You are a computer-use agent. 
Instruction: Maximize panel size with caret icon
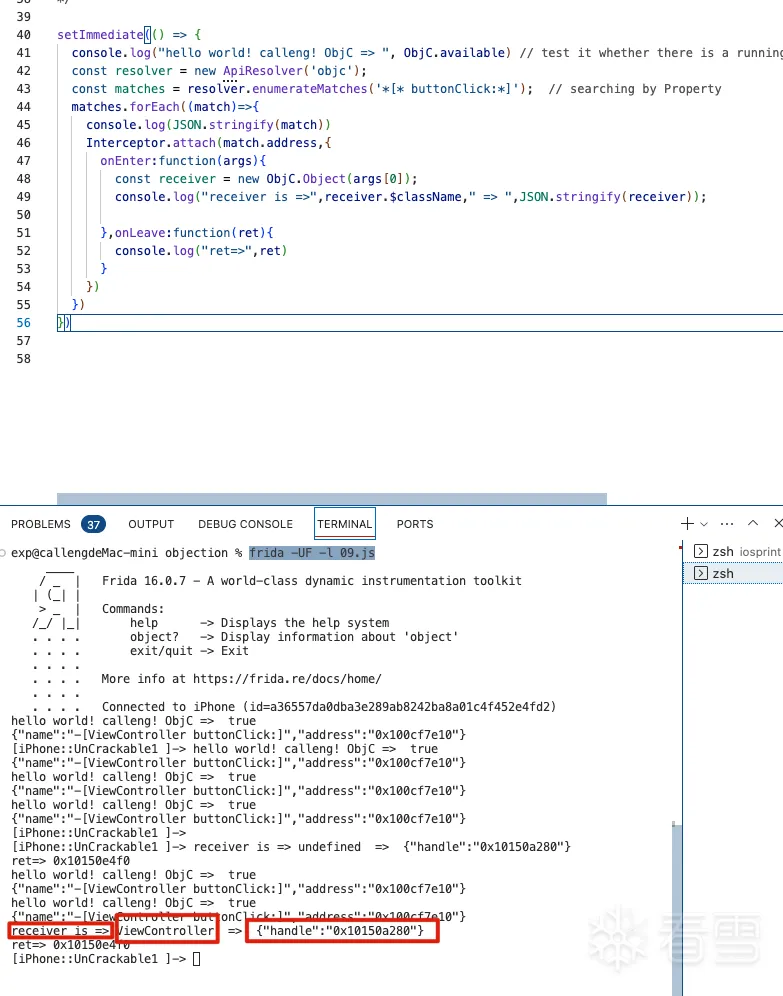753,523
